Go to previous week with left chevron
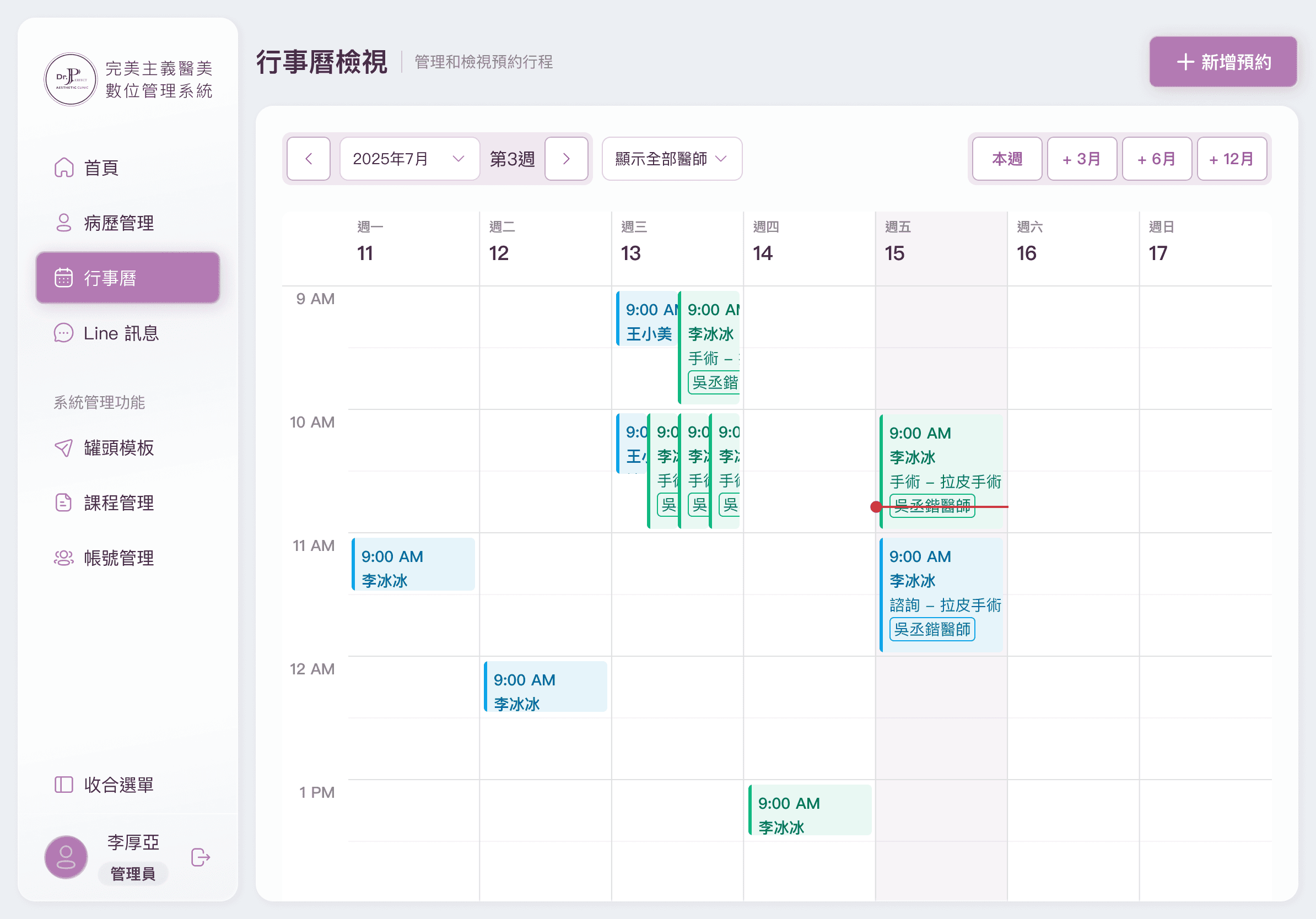 309,159
